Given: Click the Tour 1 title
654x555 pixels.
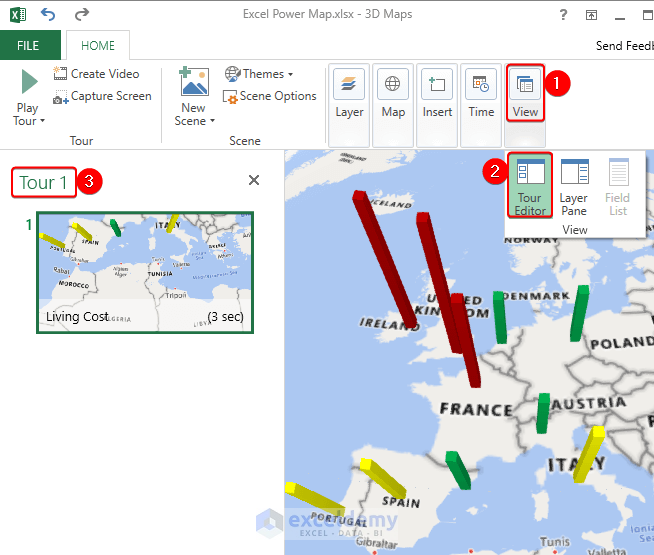Looking at the screenshot, I should [43, 183].
